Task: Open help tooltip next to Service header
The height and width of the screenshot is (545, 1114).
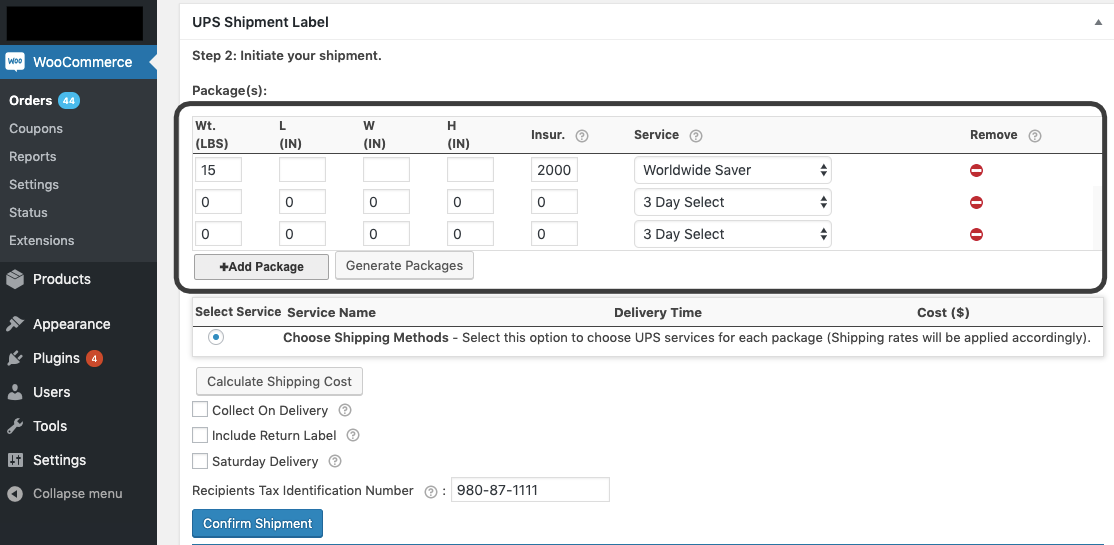Action: point(696,136)
